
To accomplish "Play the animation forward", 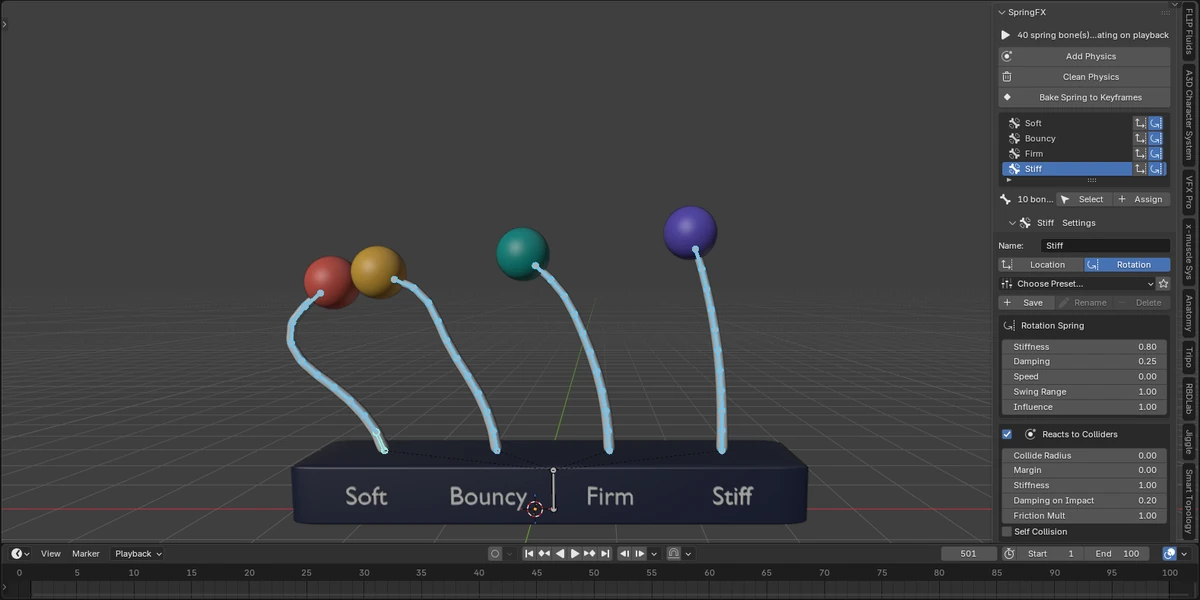I will [x=575, y=554].
